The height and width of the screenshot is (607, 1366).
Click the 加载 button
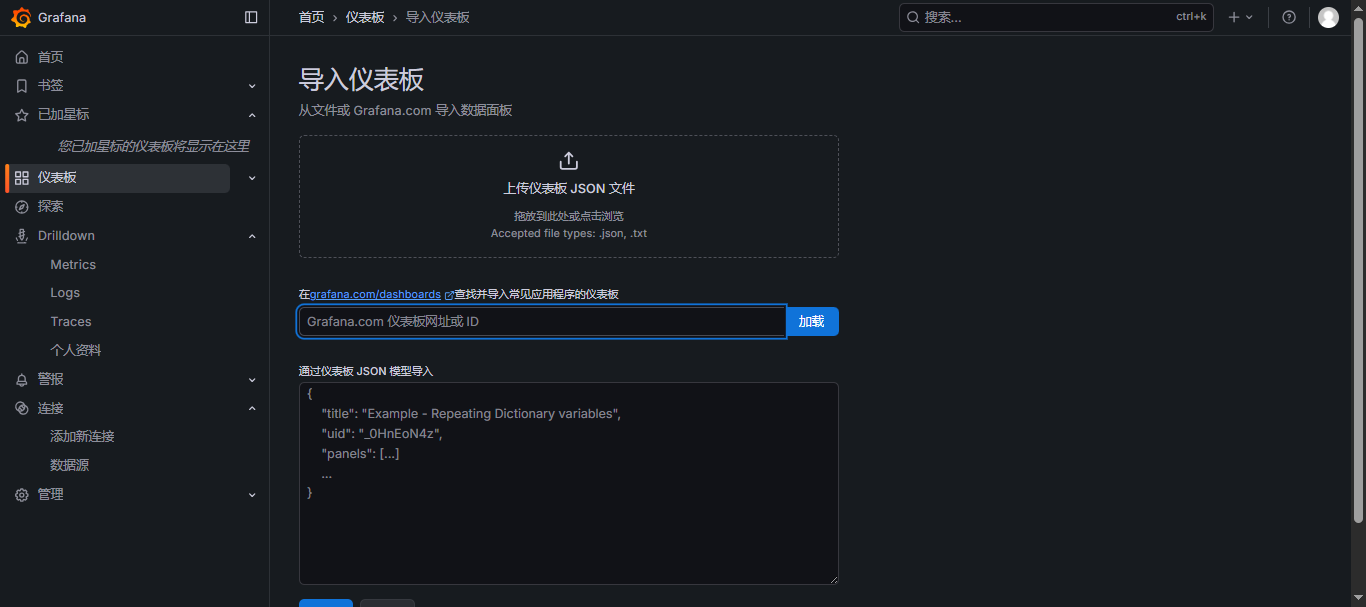pyautogui.click(x=812, y=322)
